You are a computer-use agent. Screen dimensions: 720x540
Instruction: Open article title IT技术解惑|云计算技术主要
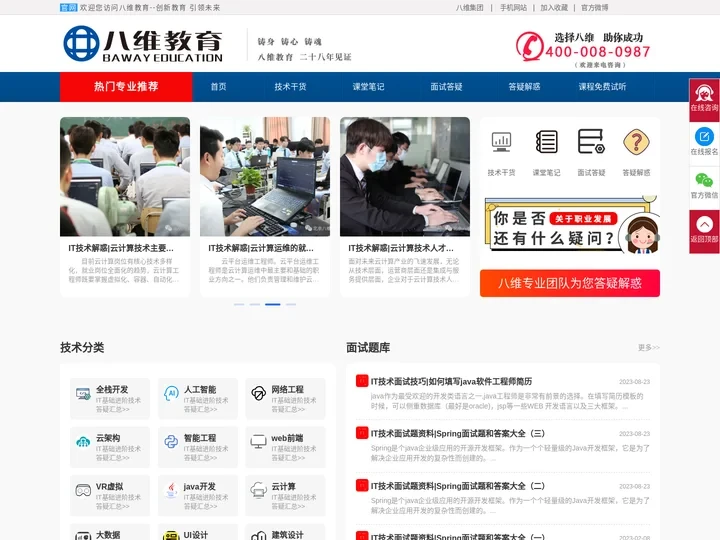point(121,248)
